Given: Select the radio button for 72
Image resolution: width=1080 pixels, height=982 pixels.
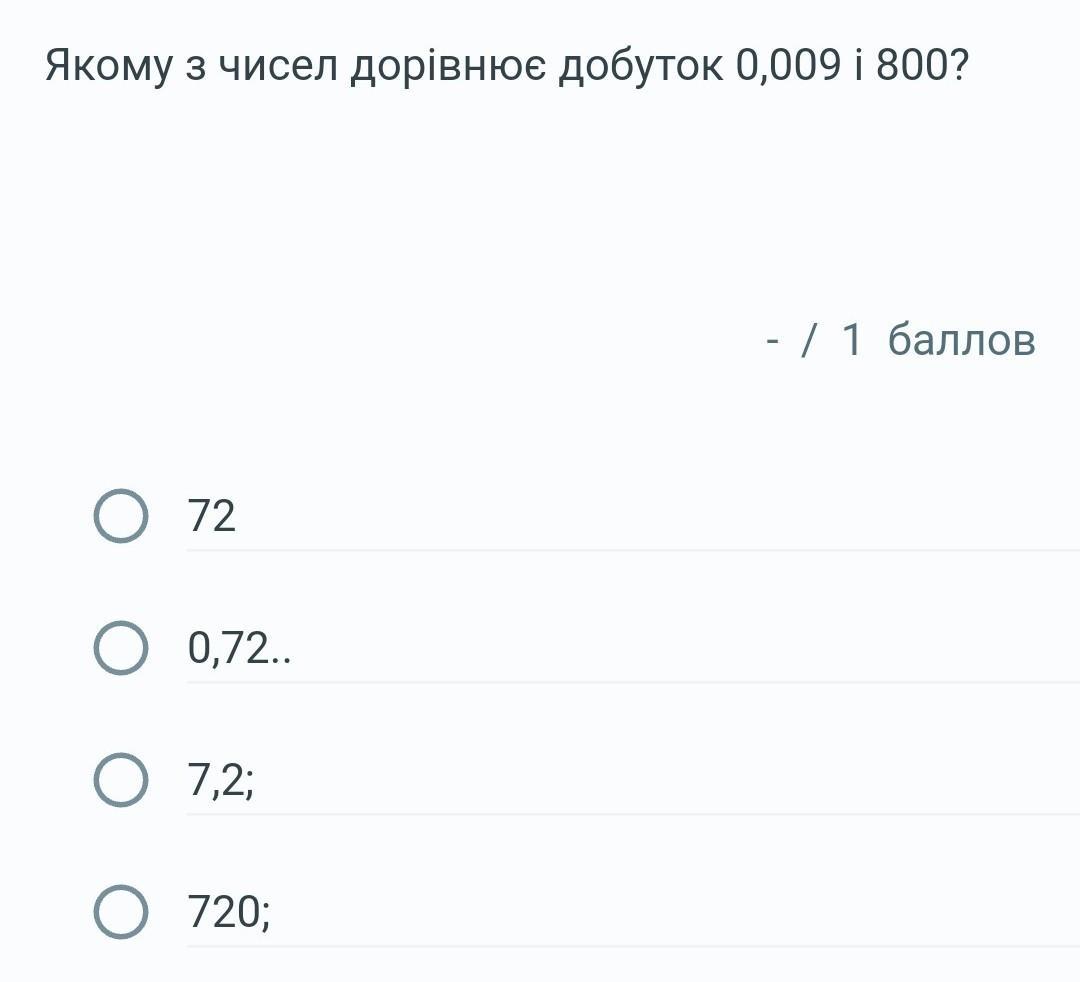Looking at the screenshot, I should click(x=121, y=516).
